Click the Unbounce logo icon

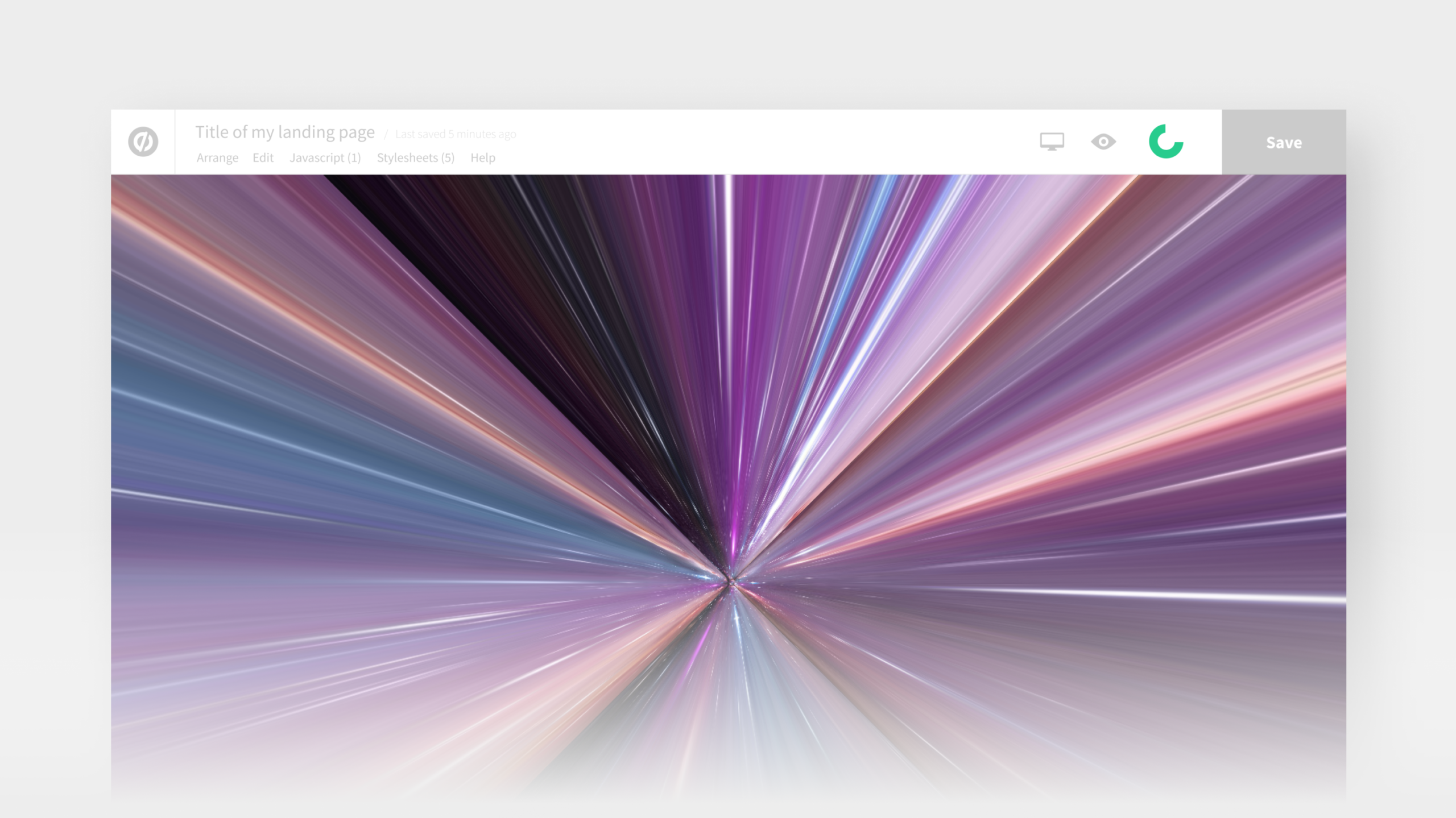coord(143,142)
